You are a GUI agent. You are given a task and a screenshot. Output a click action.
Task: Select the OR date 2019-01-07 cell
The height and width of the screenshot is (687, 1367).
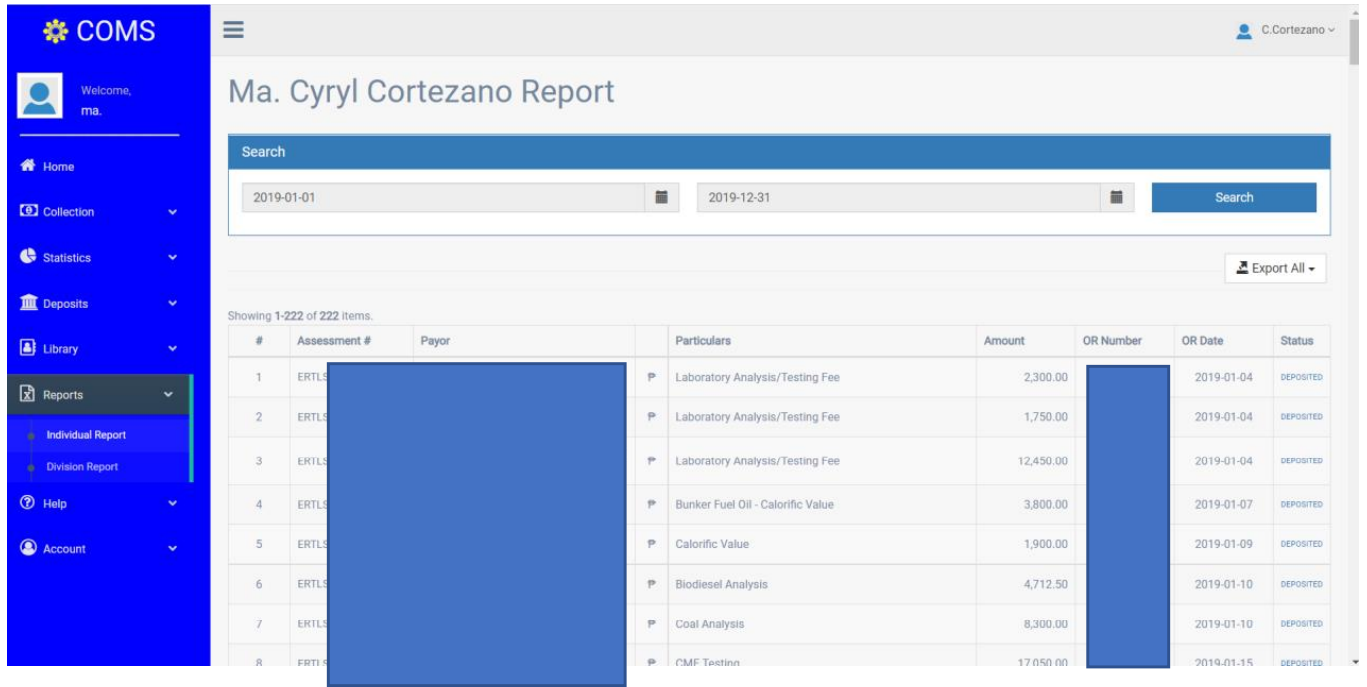pos(1222,504)
